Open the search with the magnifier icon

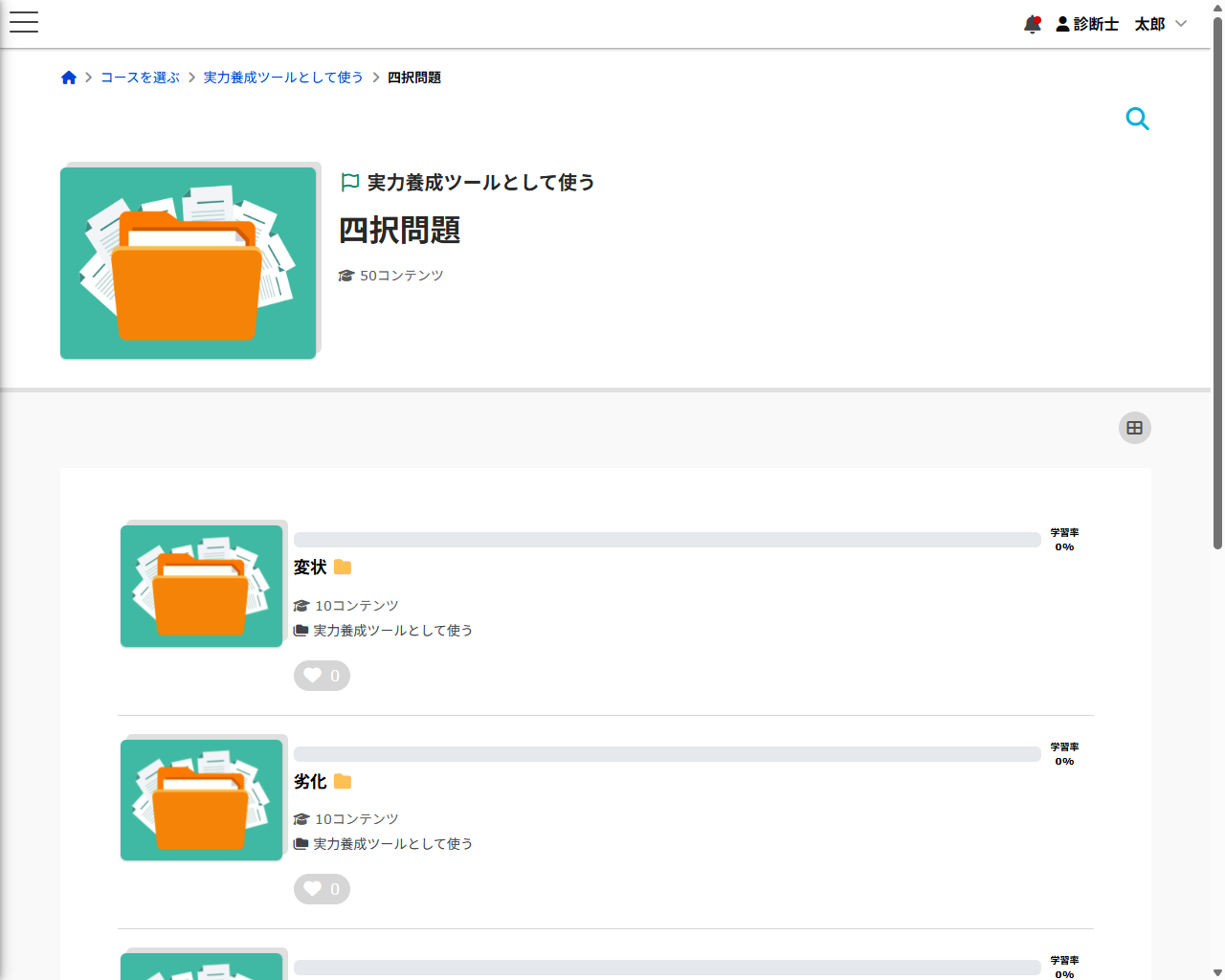click(1137, 118)
